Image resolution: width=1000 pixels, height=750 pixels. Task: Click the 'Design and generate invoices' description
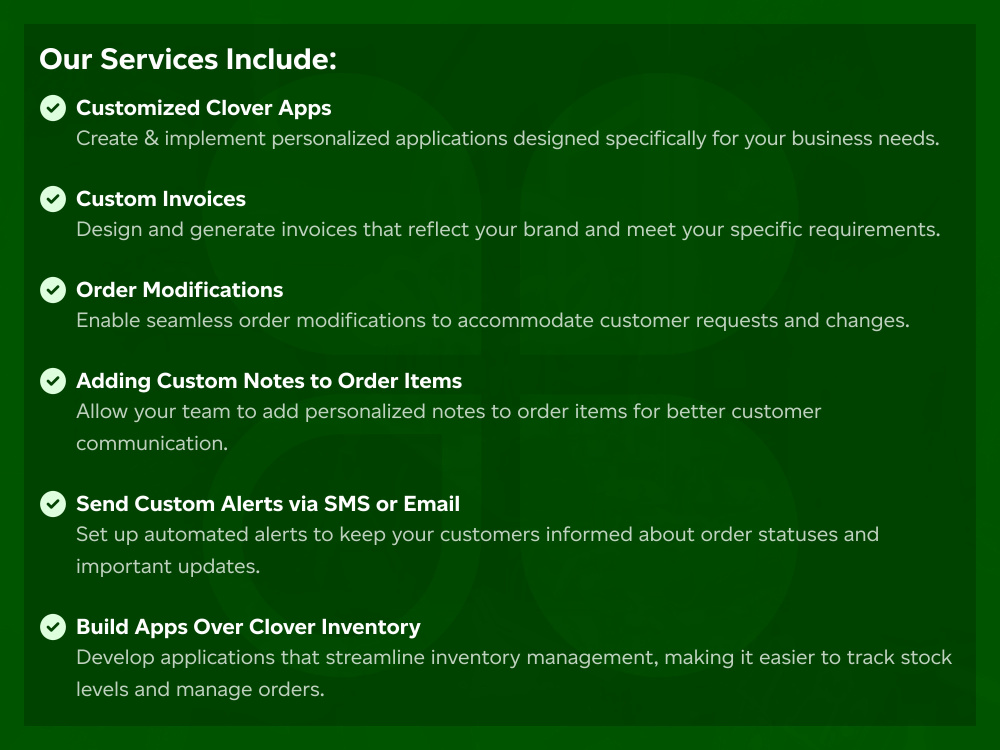(x=508, y=230)
